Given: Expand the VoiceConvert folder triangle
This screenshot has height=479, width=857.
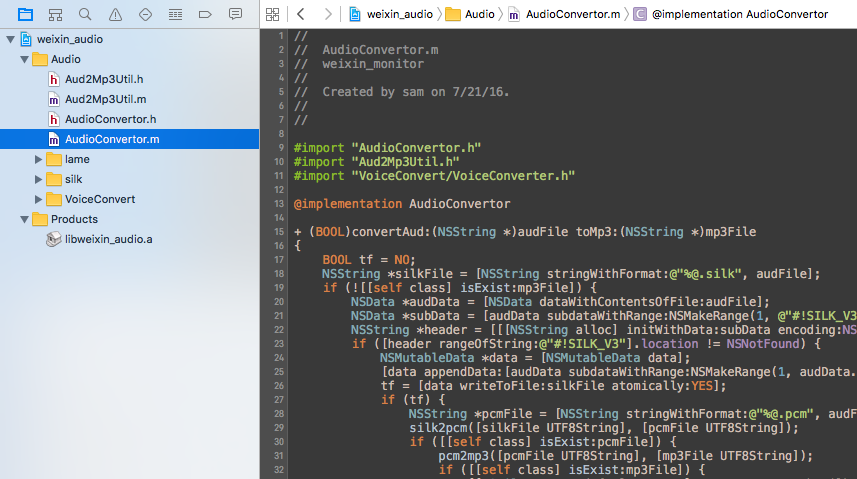Looking at the screenshot, I should [38, 199].
